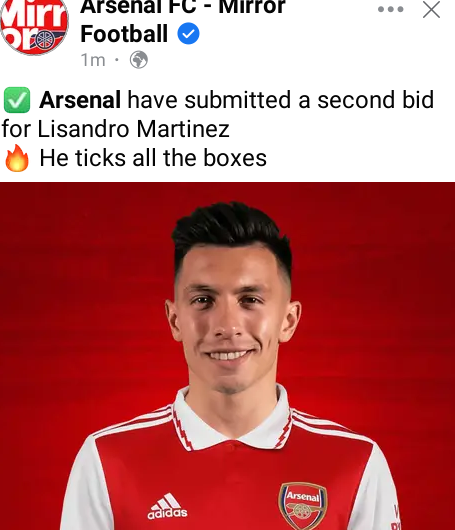
Task: Follow the bold Arsenal tagged link
Action: (x=80, y=100)
